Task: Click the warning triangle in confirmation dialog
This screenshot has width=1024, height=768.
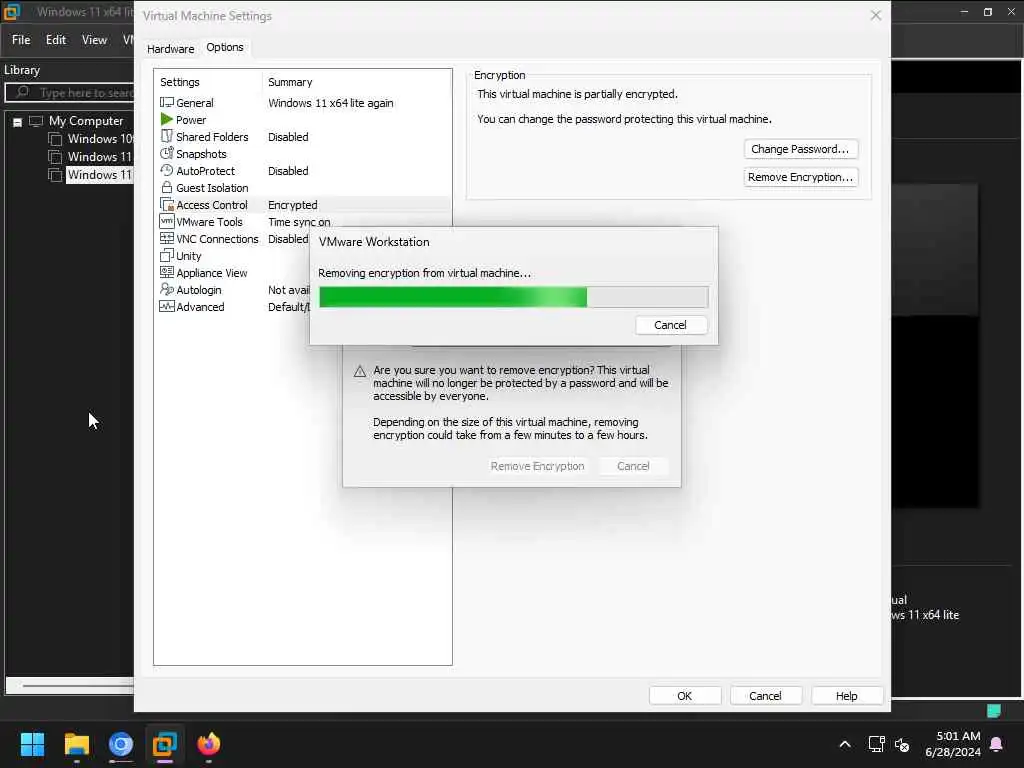Action: tap(359, 371)
